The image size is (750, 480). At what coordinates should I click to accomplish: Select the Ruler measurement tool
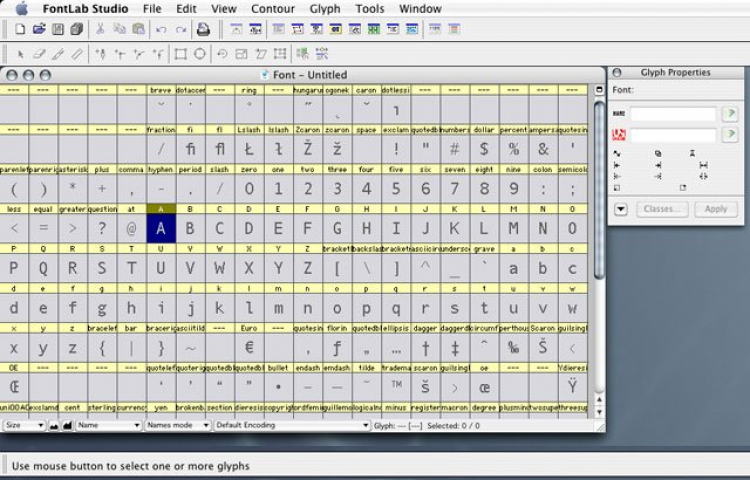[77, 54]
